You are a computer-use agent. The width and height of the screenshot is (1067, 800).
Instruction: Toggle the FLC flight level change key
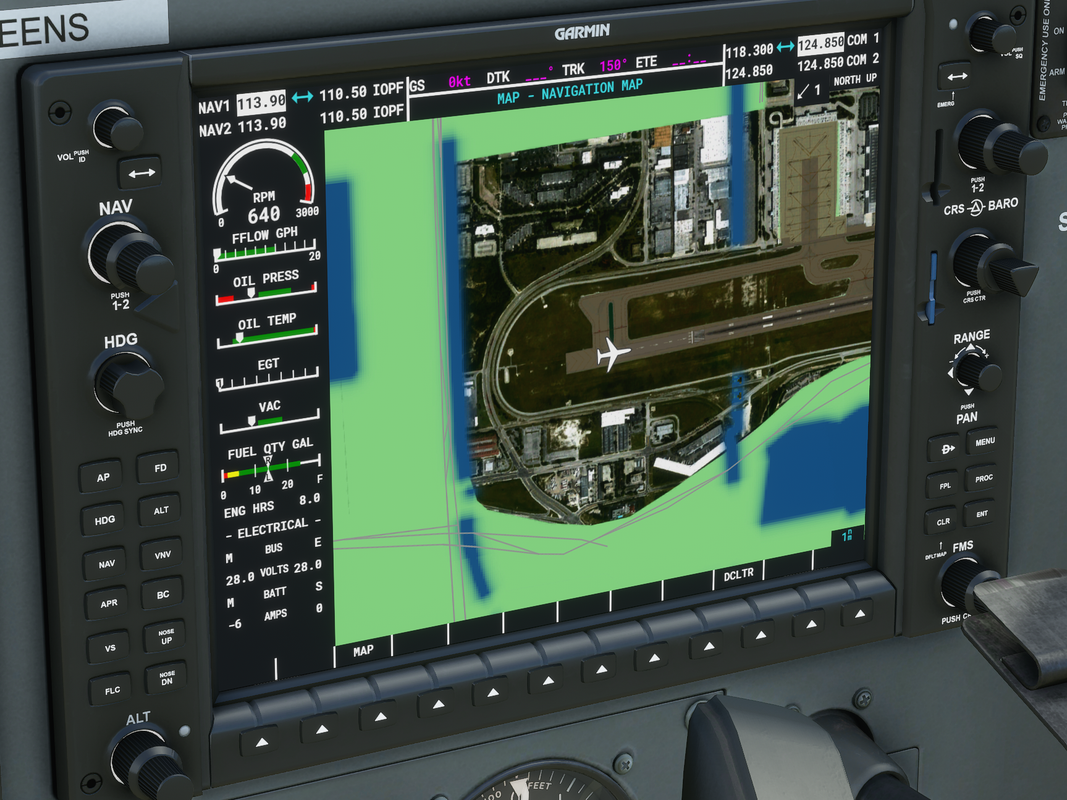[112, 690]
